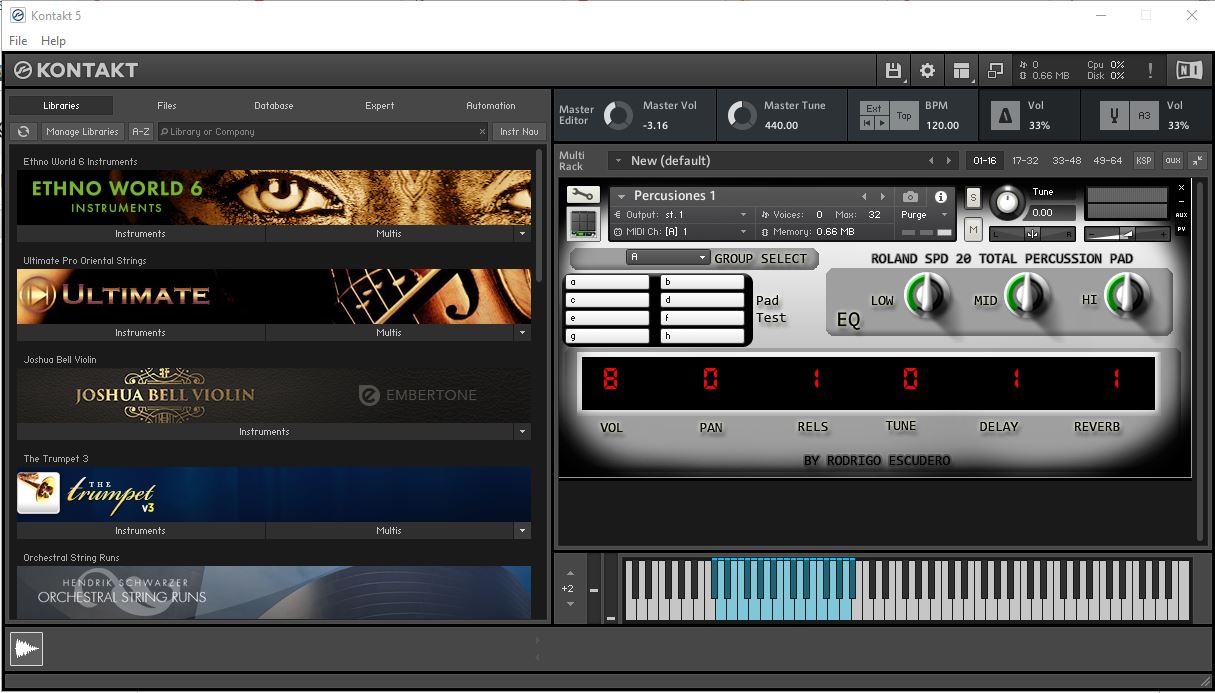Image resolution: width=1215 pixels, height=693 pixels.
Task: Show multi rack page 17-32
Action: click(1025, 160)
